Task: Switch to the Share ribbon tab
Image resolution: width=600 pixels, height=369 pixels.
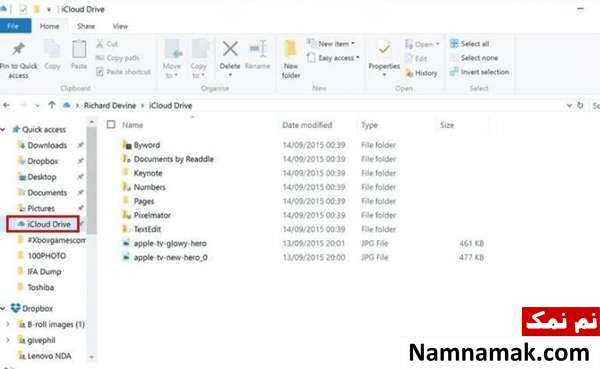Action: coord(86,26)
